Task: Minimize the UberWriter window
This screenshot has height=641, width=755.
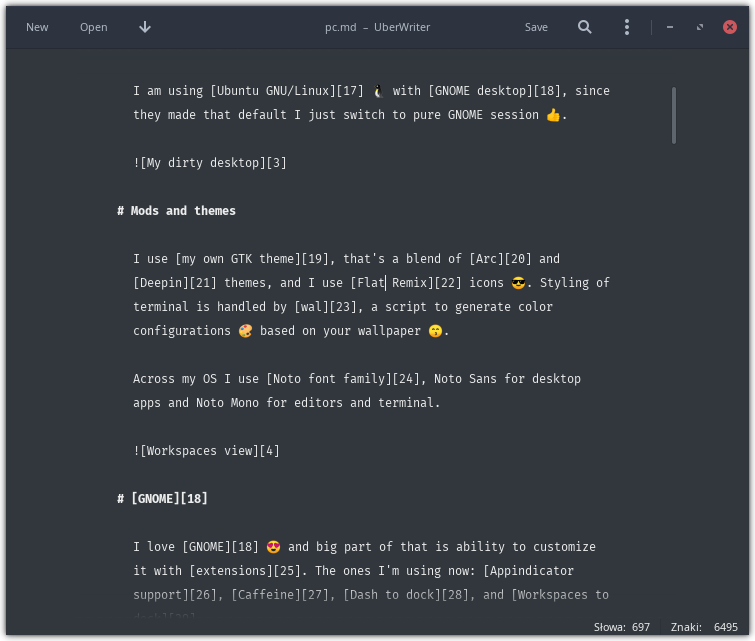Action: [670, 27]
